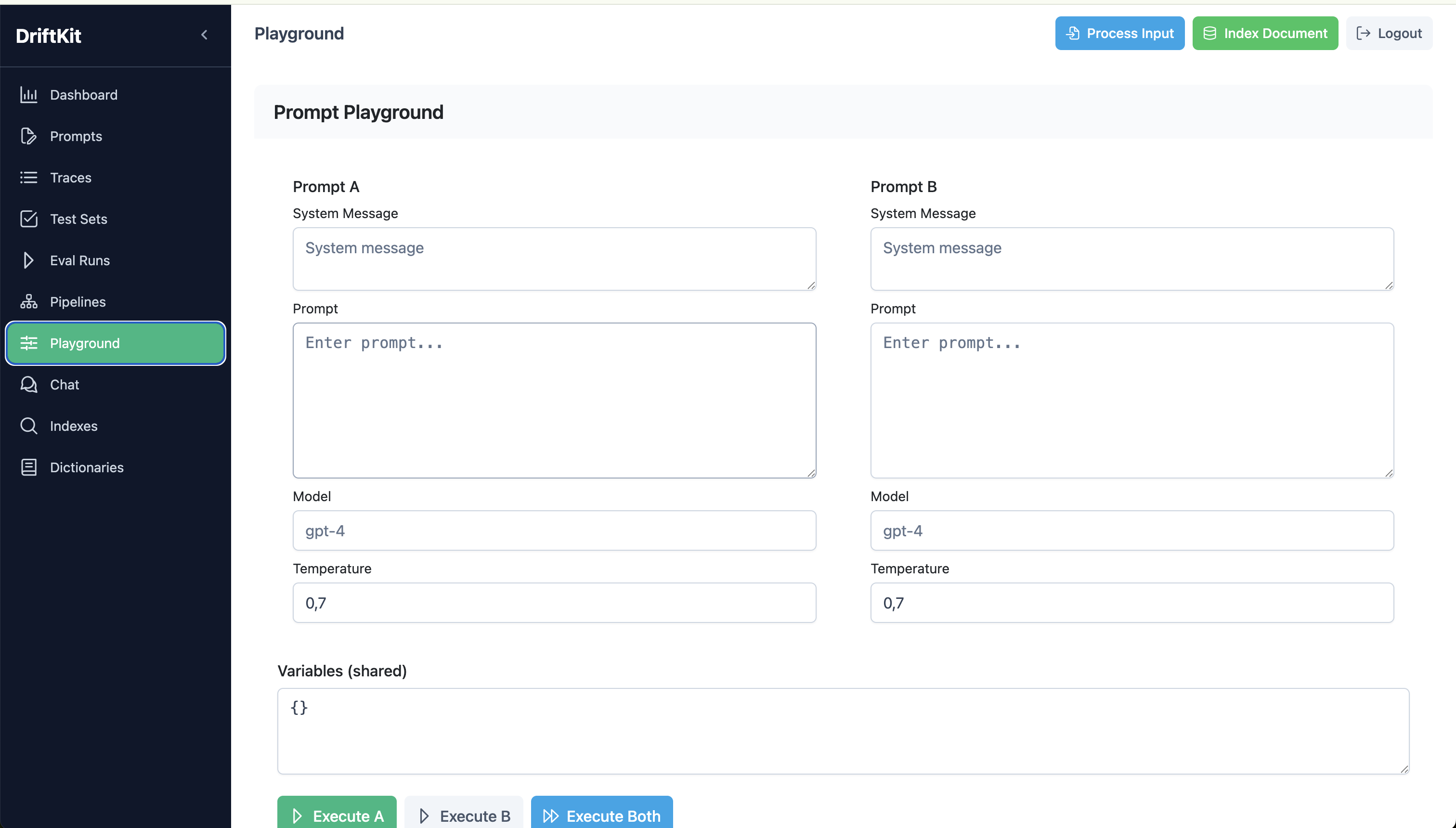Grab the Variables textarea resize handle

pos(1404,769)
